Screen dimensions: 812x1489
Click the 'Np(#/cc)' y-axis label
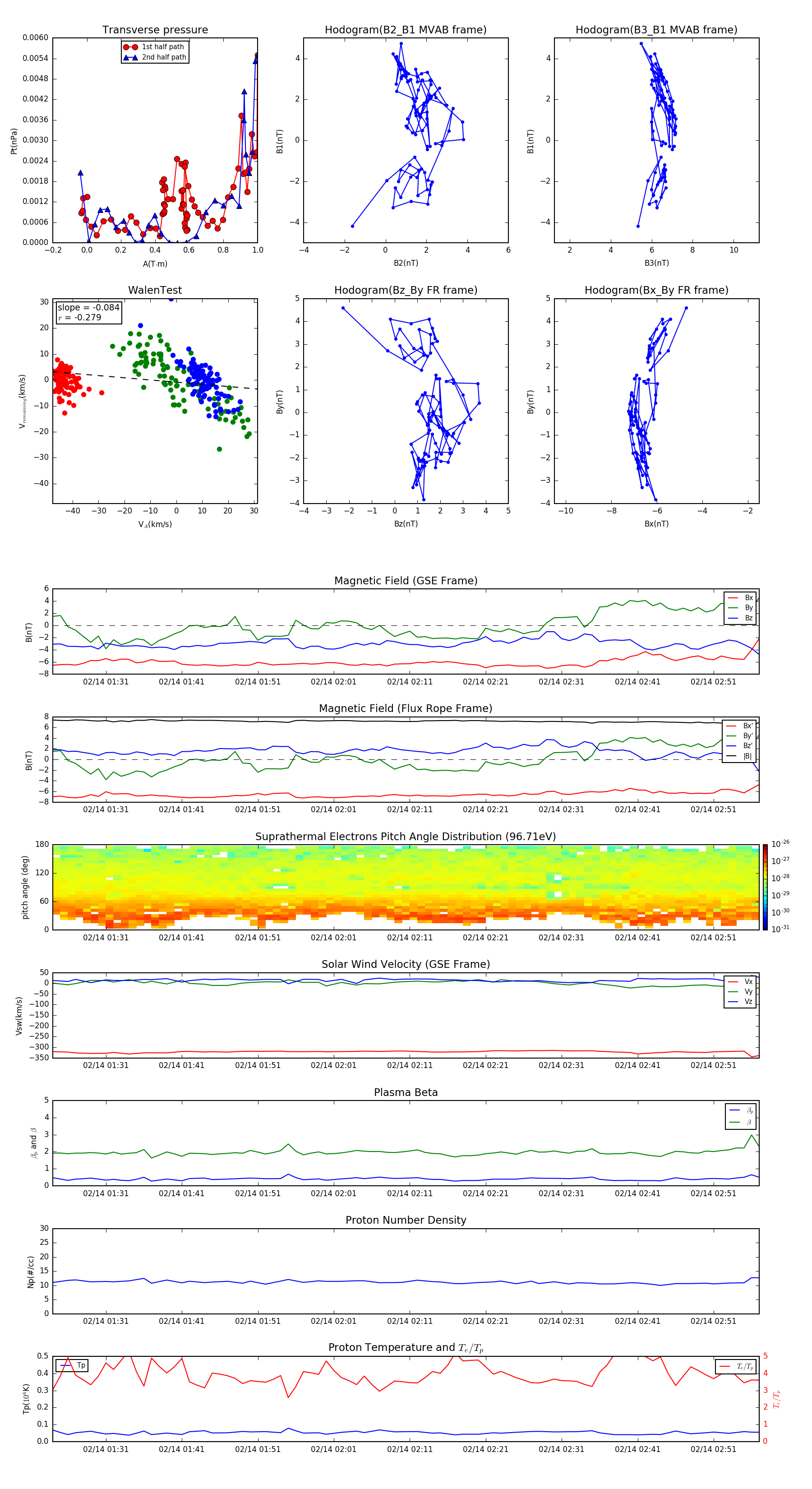coord(31,1272)
